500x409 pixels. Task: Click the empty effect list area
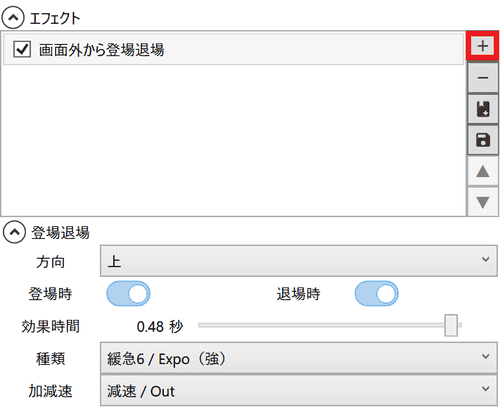pyautogui.click(x=233, y=140)
